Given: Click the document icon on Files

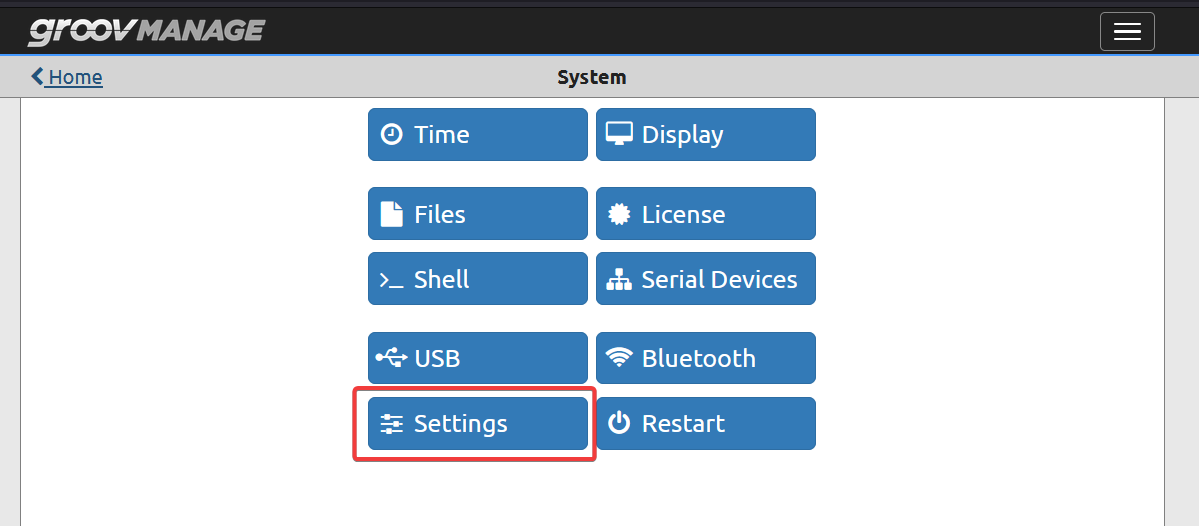Looking at the screenshot, I should pos(392,214).
